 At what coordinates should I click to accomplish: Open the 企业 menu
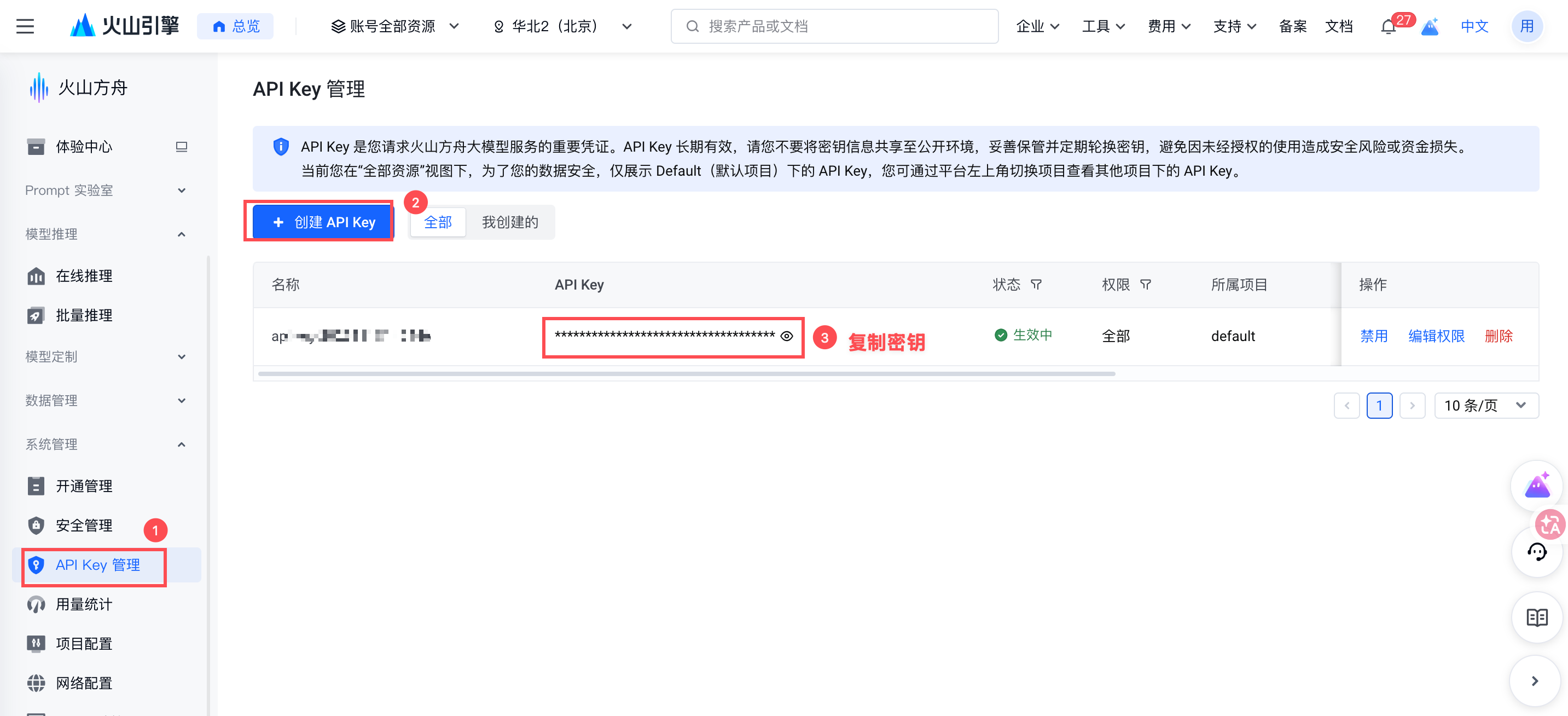click(1038, 26)
